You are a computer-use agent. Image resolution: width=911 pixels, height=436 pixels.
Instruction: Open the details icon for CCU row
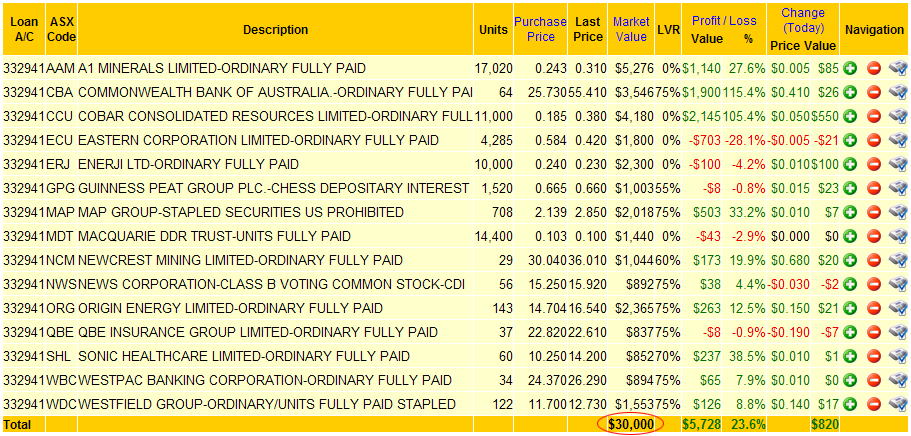pyautogui.click(x=897, y=117)
